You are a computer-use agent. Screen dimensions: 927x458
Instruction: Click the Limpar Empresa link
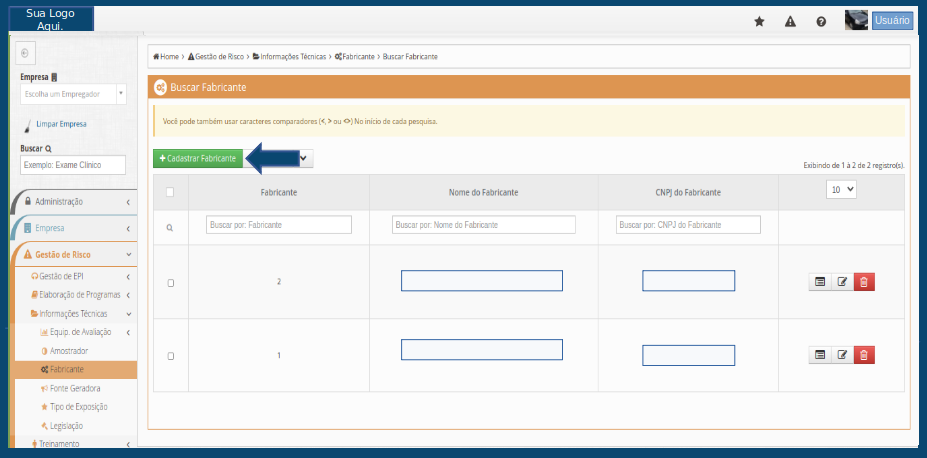61,124
